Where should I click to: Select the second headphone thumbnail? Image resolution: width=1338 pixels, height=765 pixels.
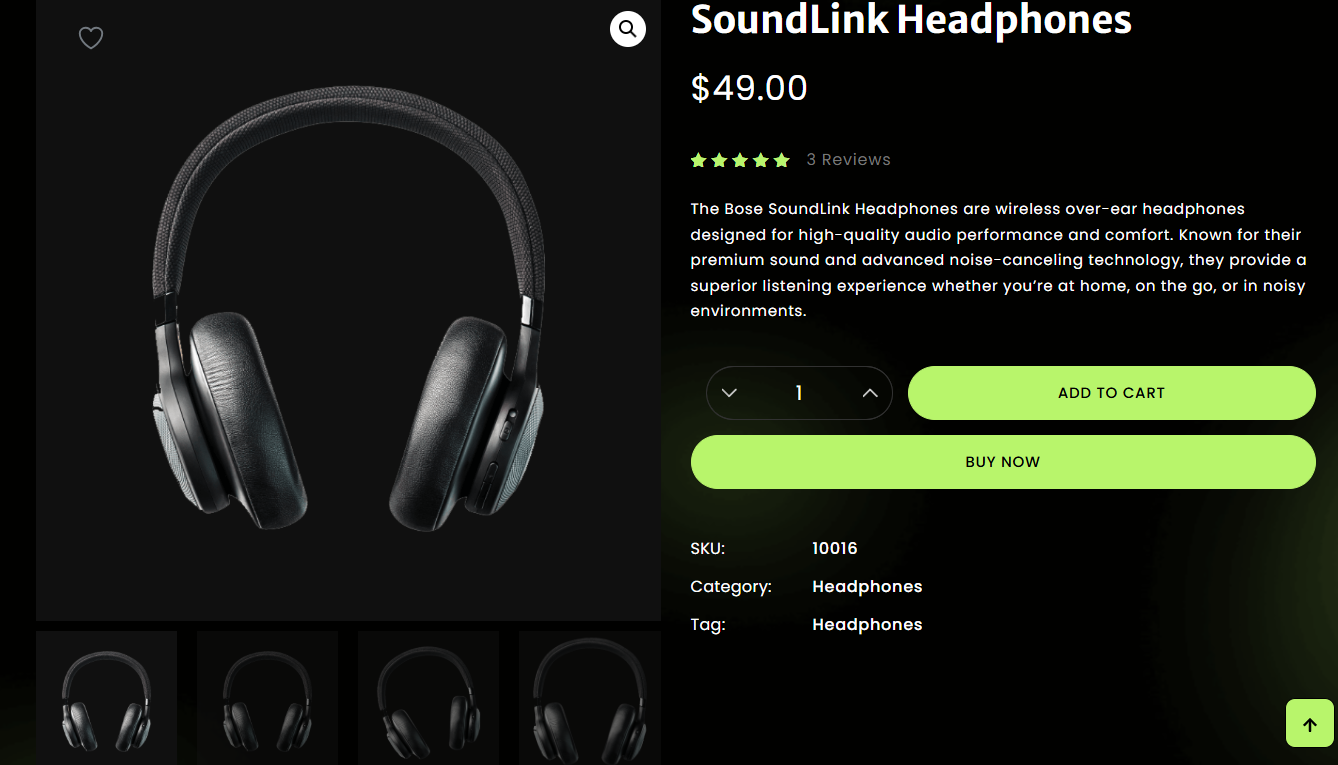[x=267, y=698]
